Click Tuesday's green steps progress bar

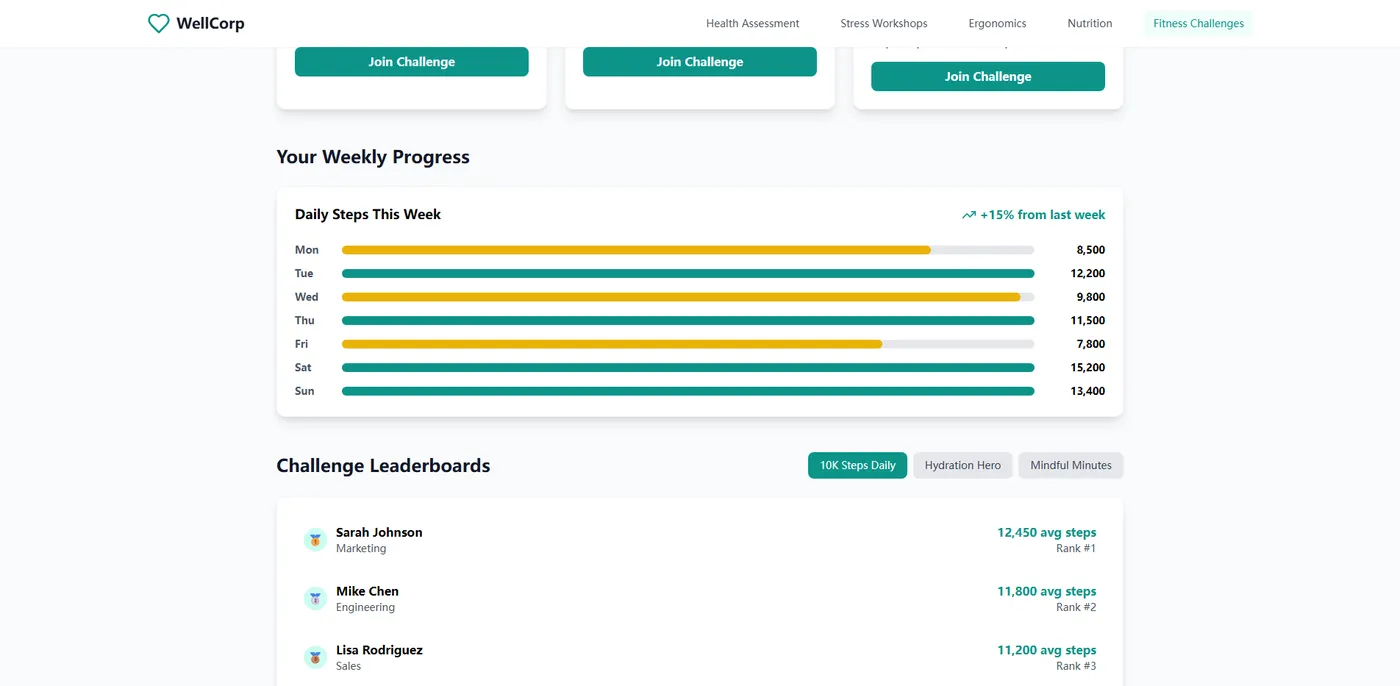(688, 273)
